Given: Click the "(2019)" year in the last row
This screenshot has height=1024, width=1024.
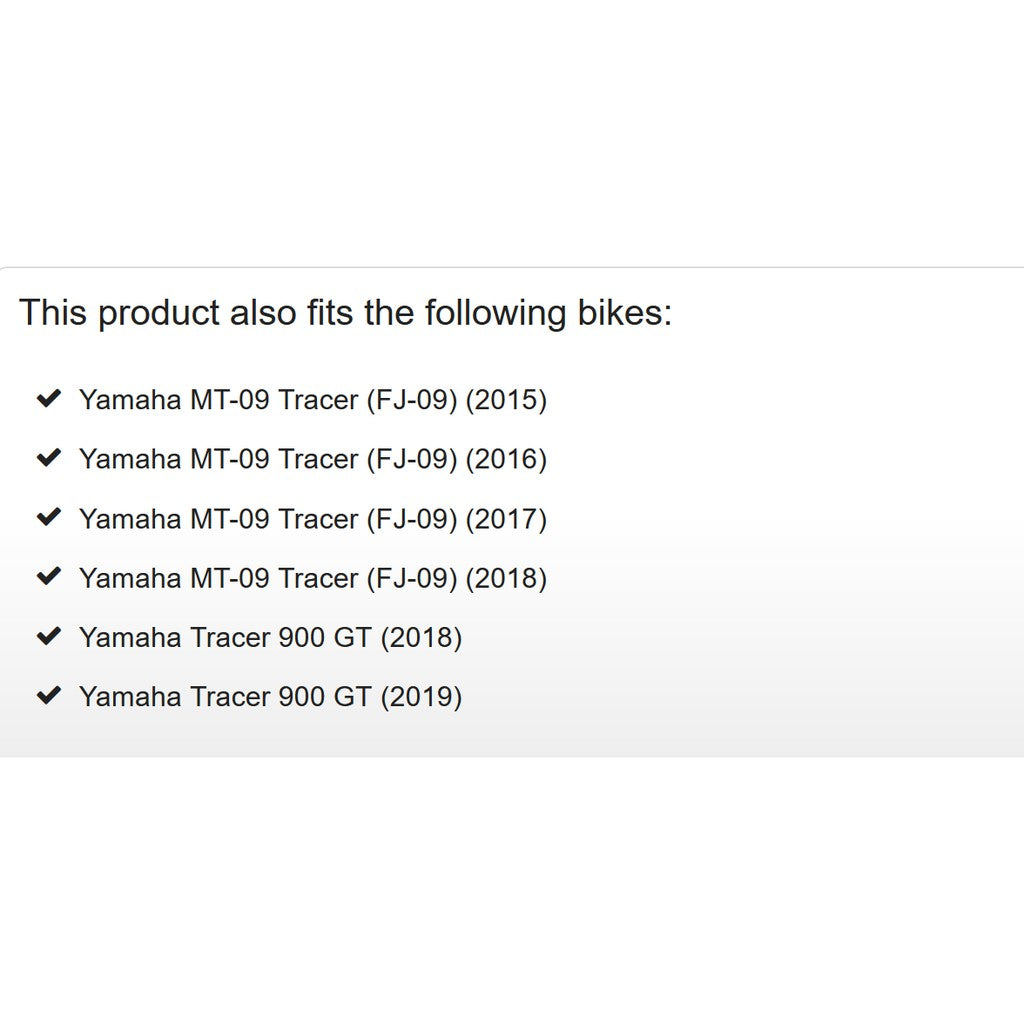Looking at the screenshot, I should 421,697.
